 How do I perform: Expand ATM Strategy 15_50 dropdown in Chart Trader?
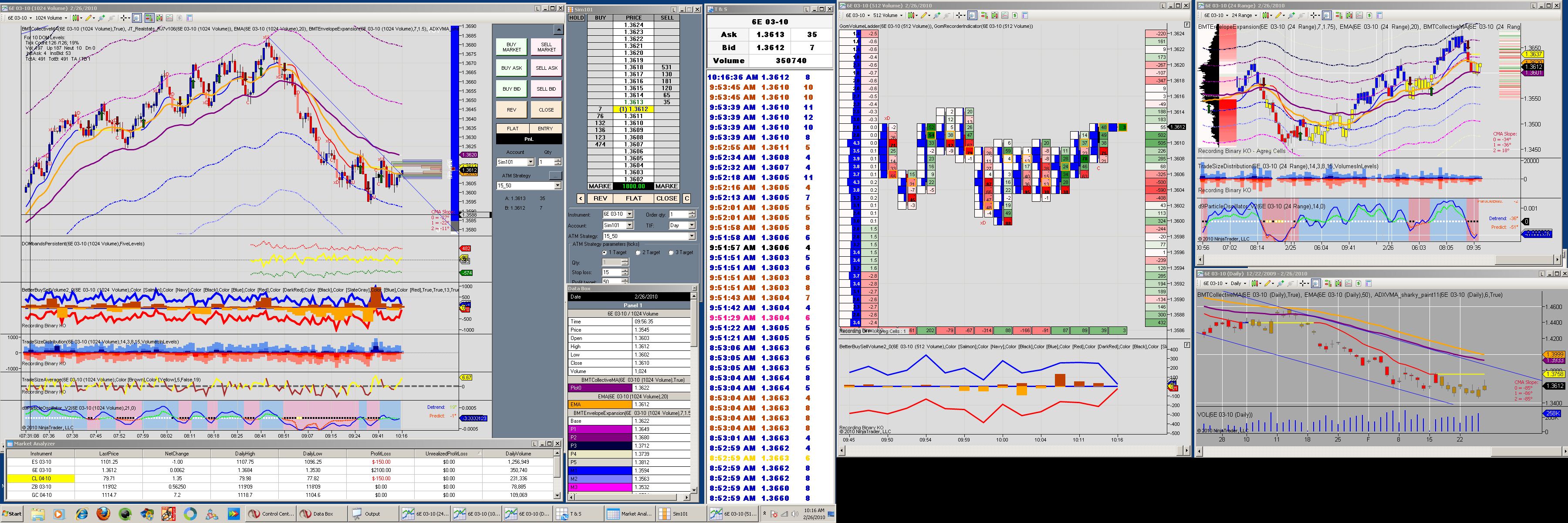click(558, 186)
